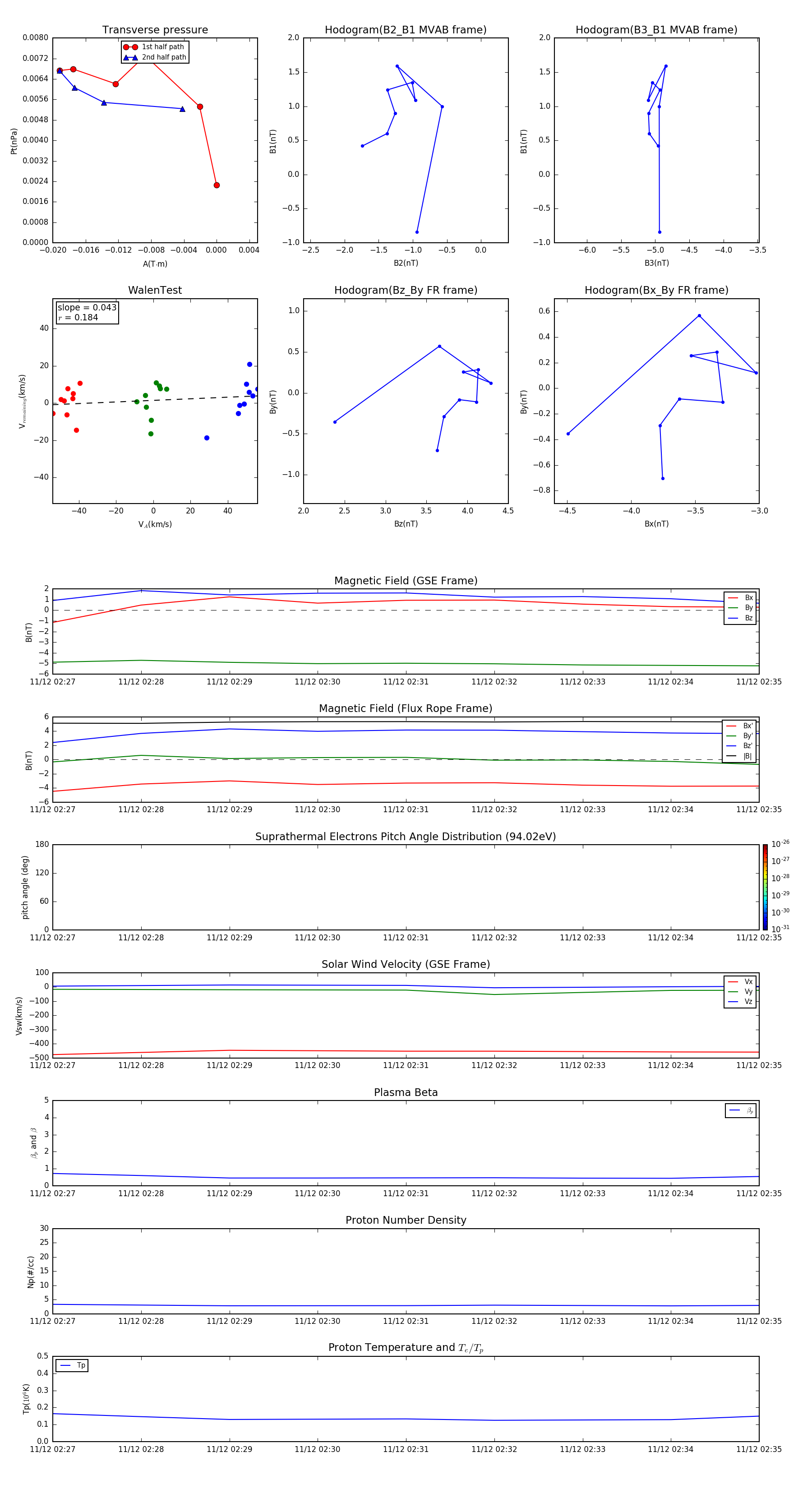This screenshot has width=812, height=1489.
Task: Click the 'Vz' legend entry in velocity plot
Action: click(x=740, y=1002)
